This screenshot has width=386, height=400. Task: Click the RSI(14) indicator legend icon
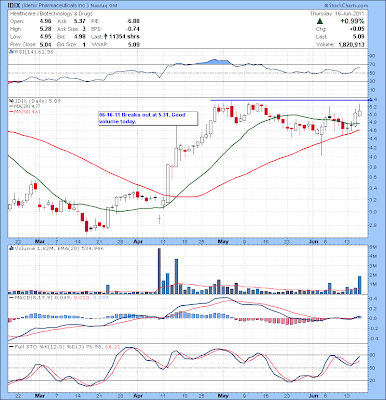[x=11, y=52]
